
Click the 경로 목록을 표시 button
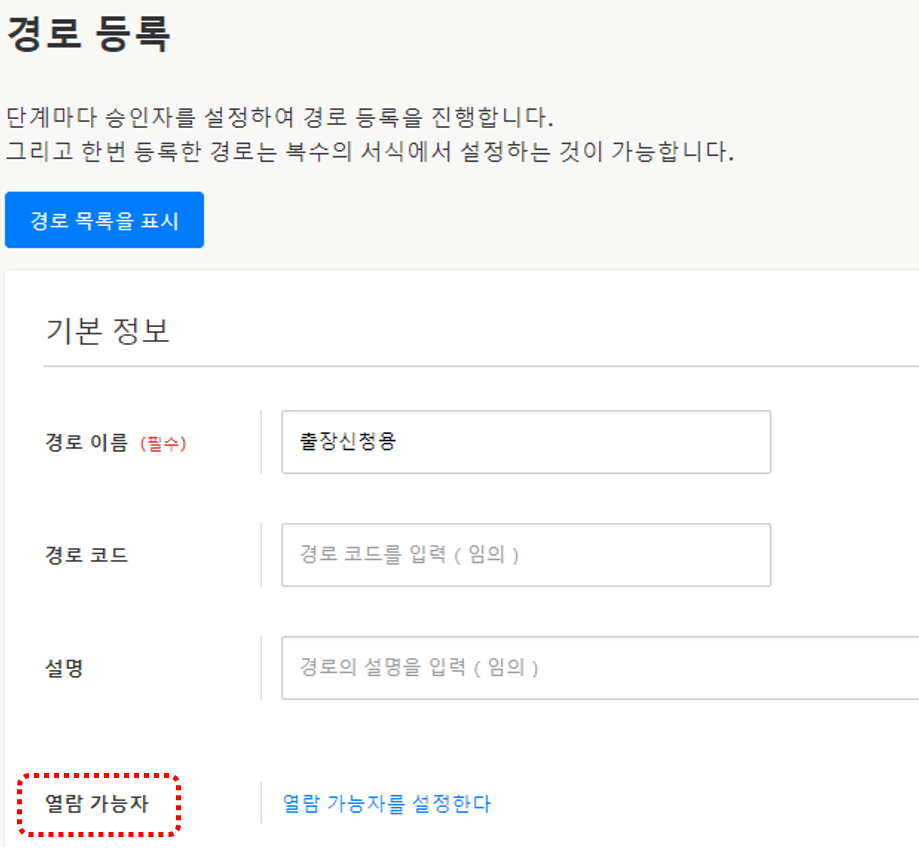[104, 220]
